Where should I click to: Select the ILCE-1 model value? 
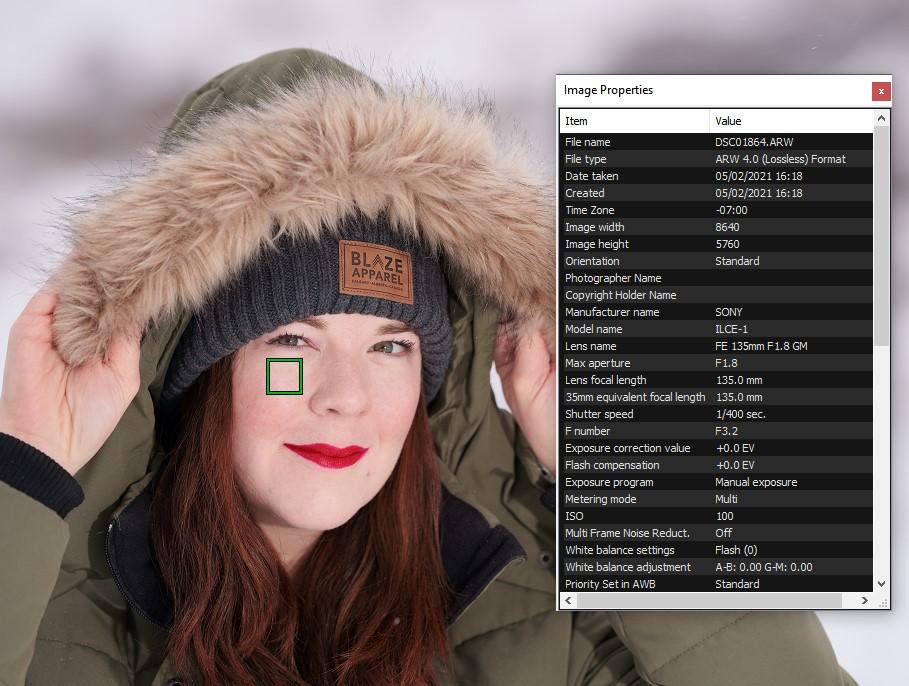[731, 329]
